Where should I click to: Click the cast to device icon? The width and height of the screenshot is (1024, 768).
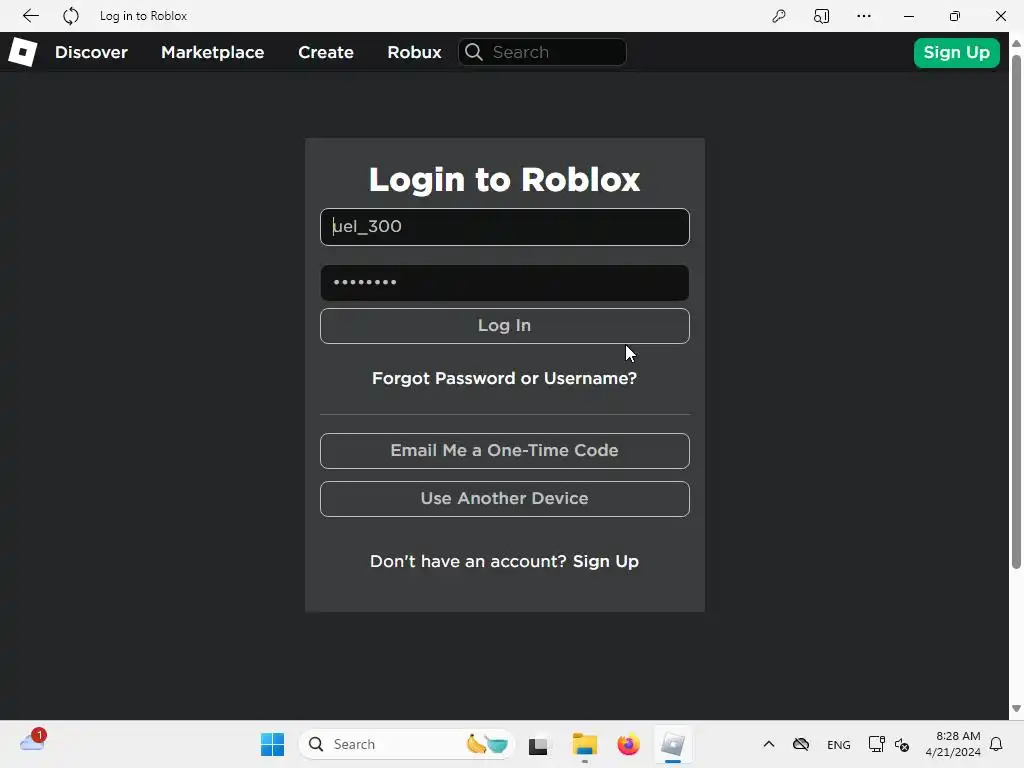pos(822,16)
